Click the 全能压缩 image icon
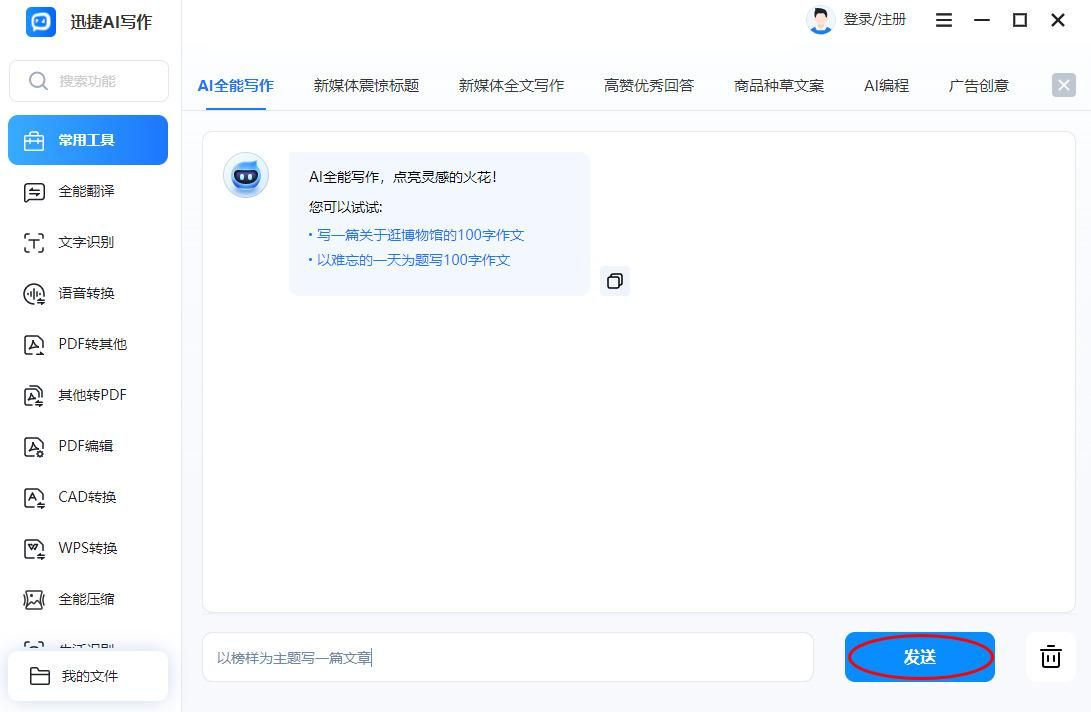1091x712 pixels. coord(34,599)
